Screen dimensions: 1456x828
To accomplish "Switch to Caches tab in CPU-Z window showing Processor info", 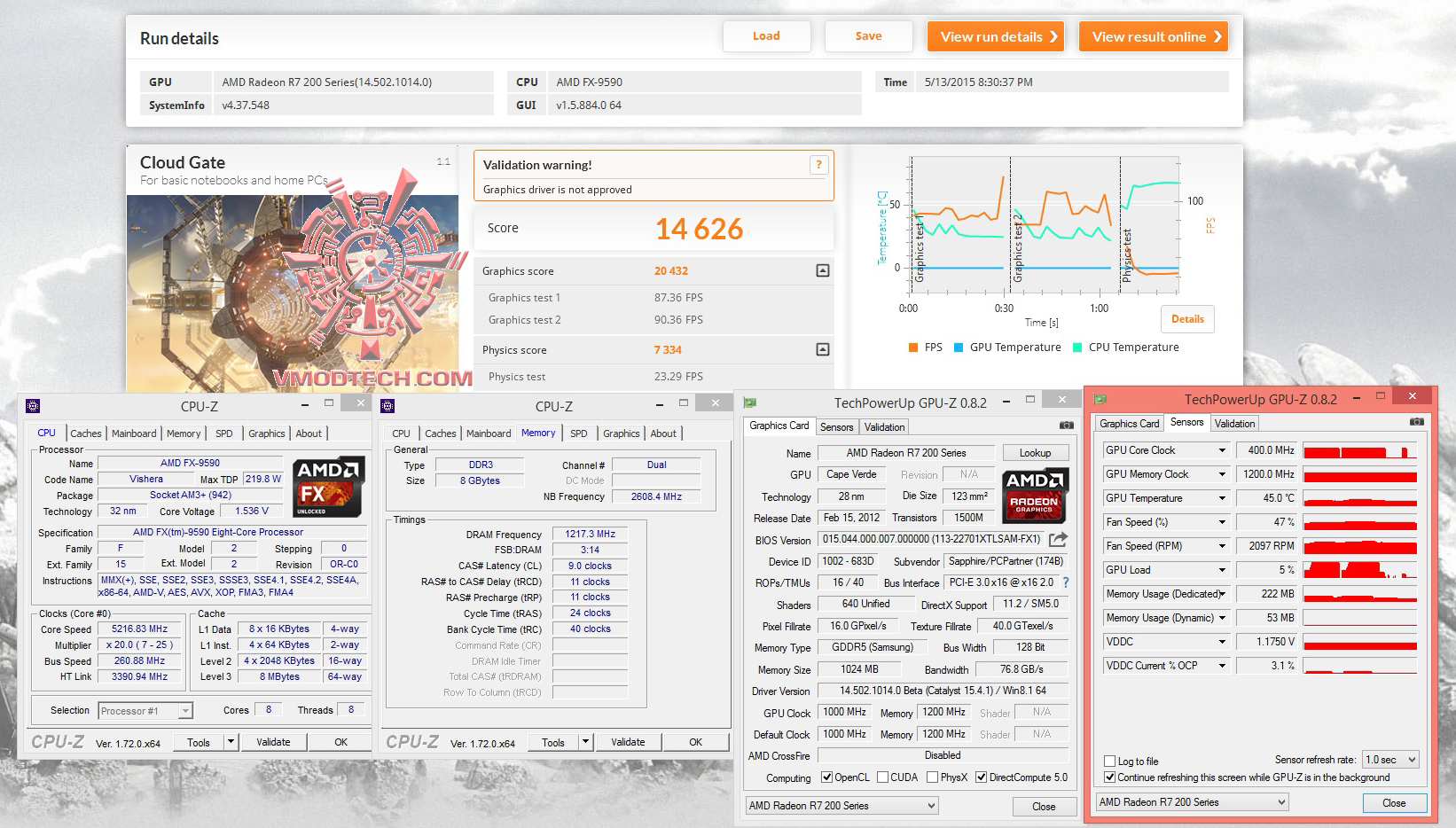I will click(86, 434).
